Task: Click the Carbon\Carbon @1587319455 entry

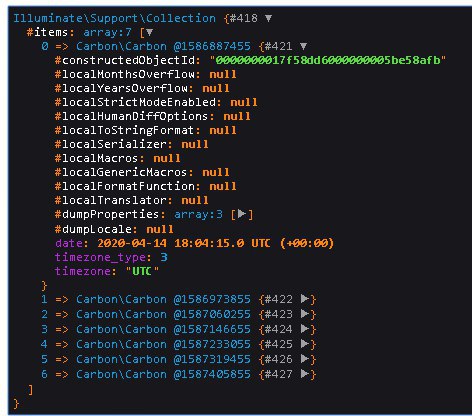Action: (x=163, y=359)
